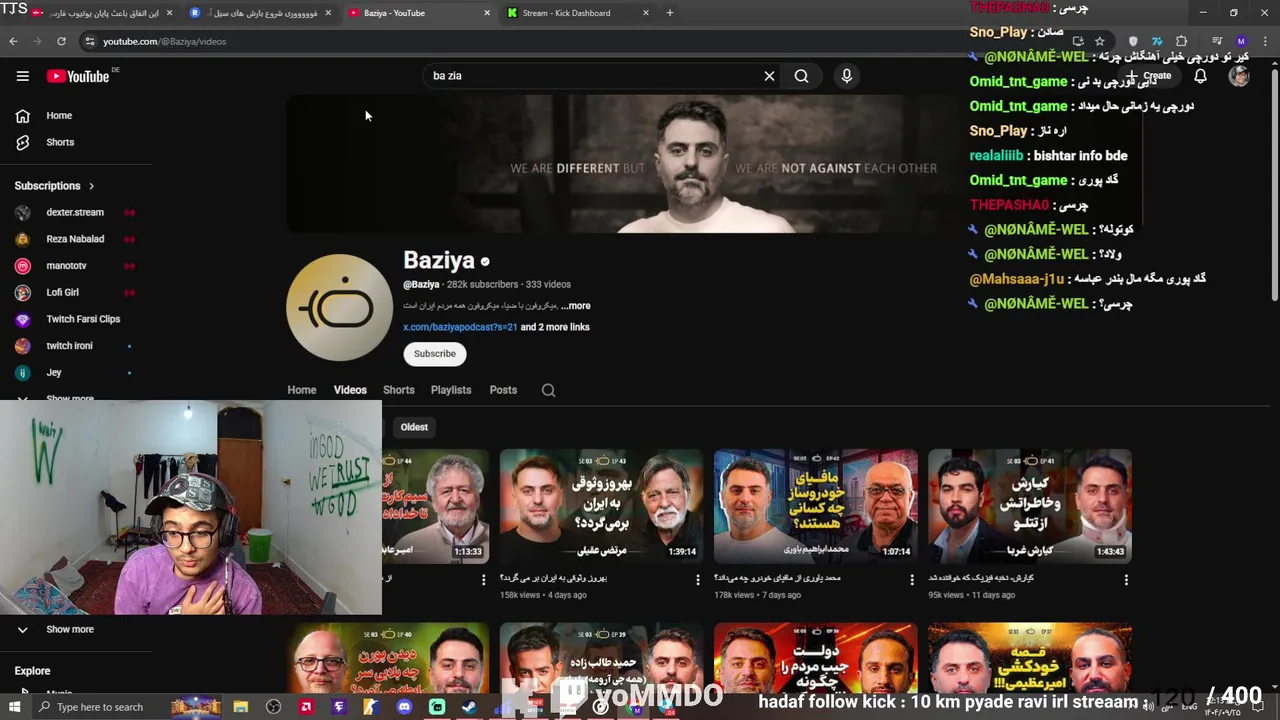The width and height of the screenshot is (1280, 720).
Task: Expand the sidebar with Show more above Explore
Action: [70, 629]
